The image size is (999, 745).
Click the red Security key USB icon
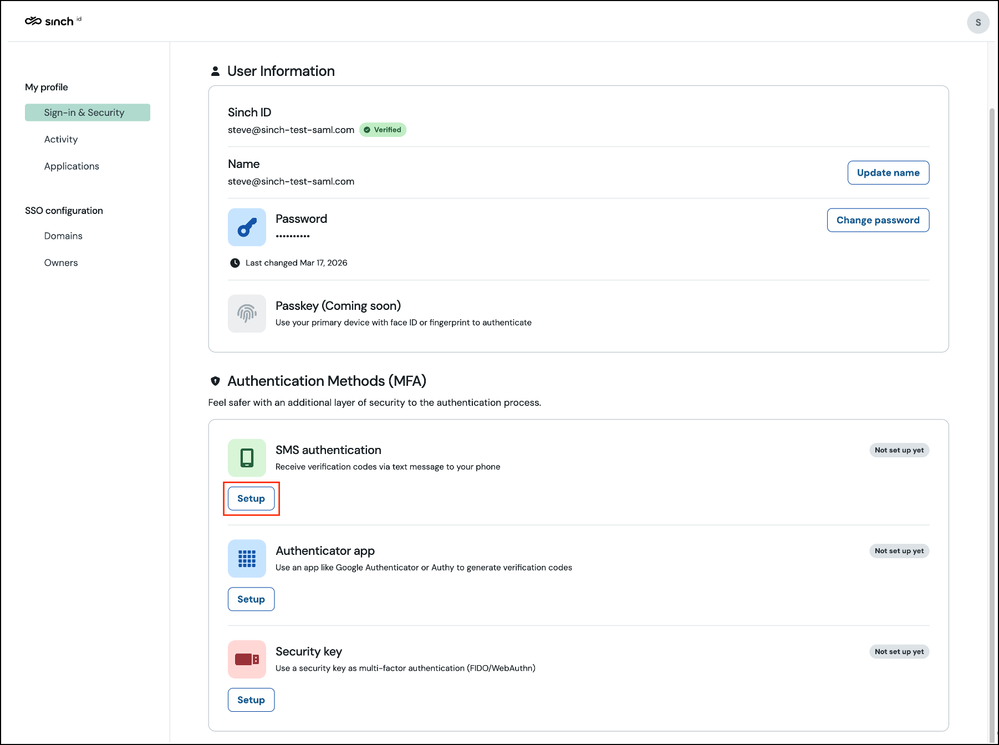[247, 659]
